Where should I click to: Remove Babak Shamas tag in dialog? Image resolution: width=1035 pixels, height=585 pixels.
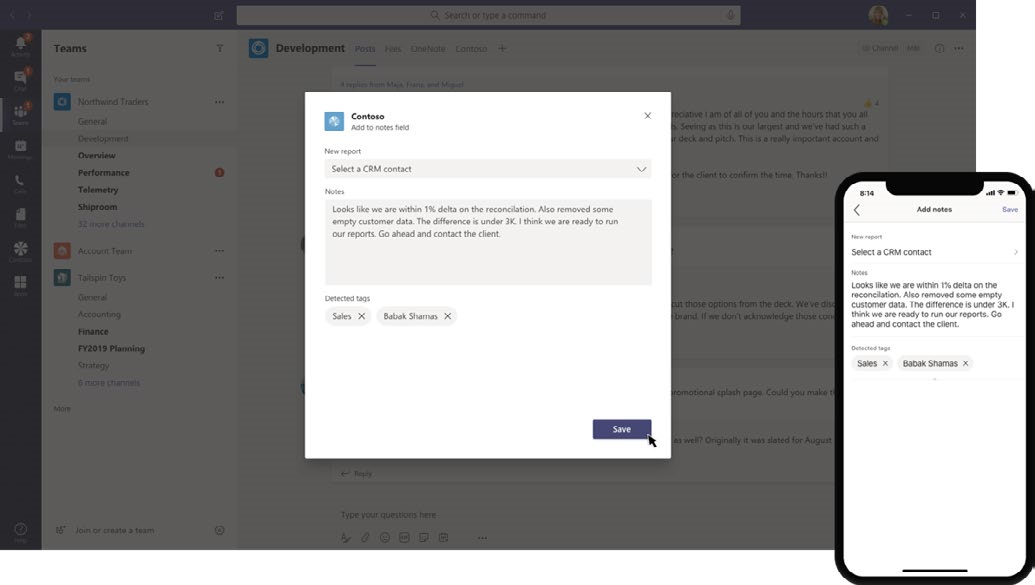(448, 316)
